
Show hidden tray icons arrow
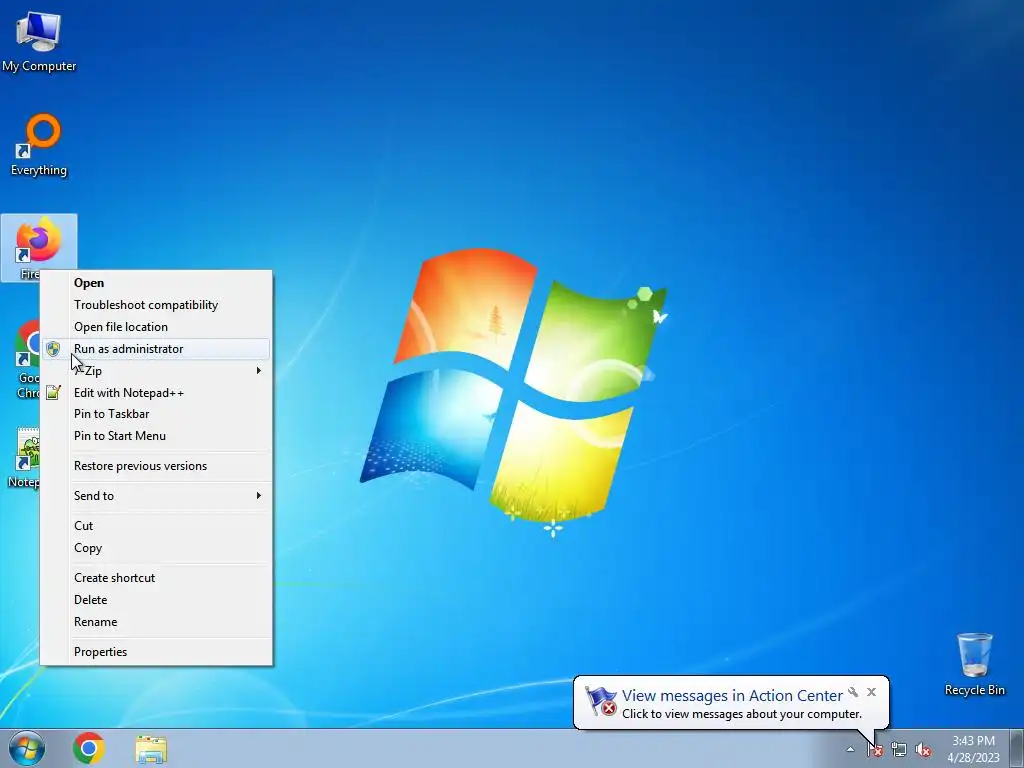click(850, 749)
